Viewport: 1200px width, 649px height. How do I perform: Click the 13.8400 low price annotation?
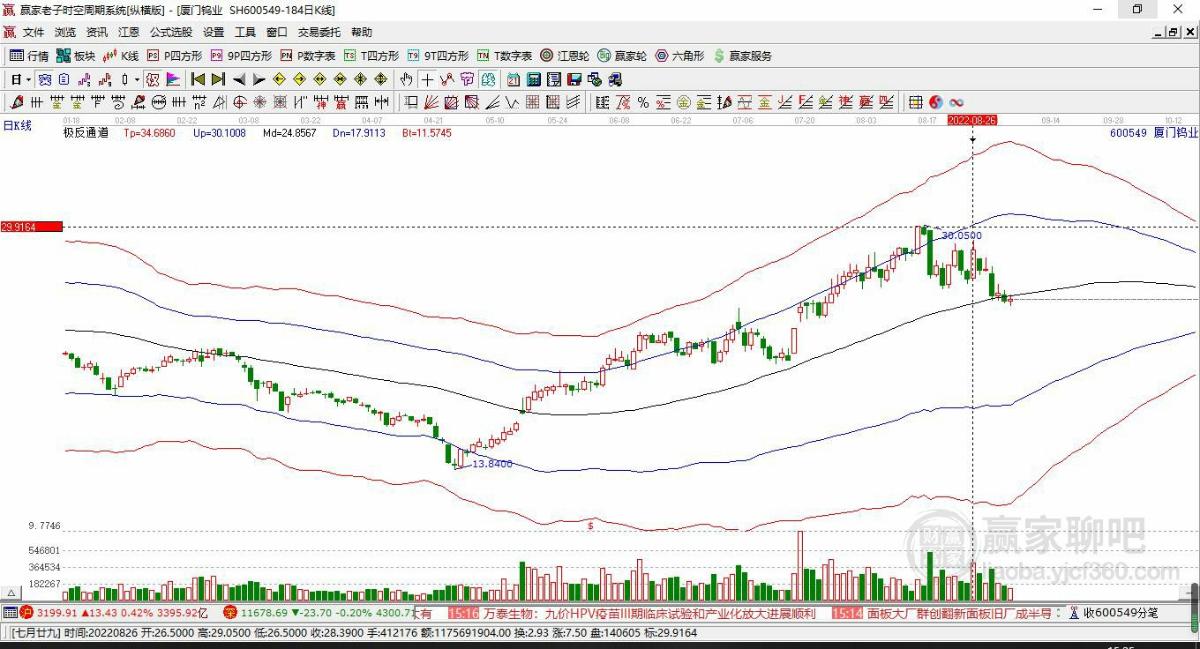pyautogui.click(x=492, y=464)
